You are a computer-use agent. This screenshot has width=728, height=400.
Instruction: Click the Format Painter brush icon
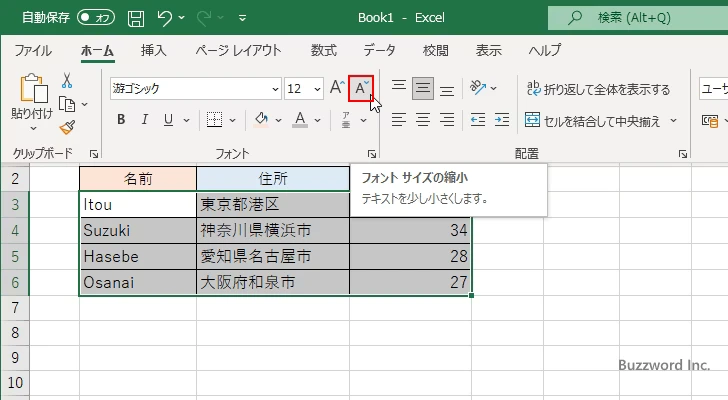point(67,127)
